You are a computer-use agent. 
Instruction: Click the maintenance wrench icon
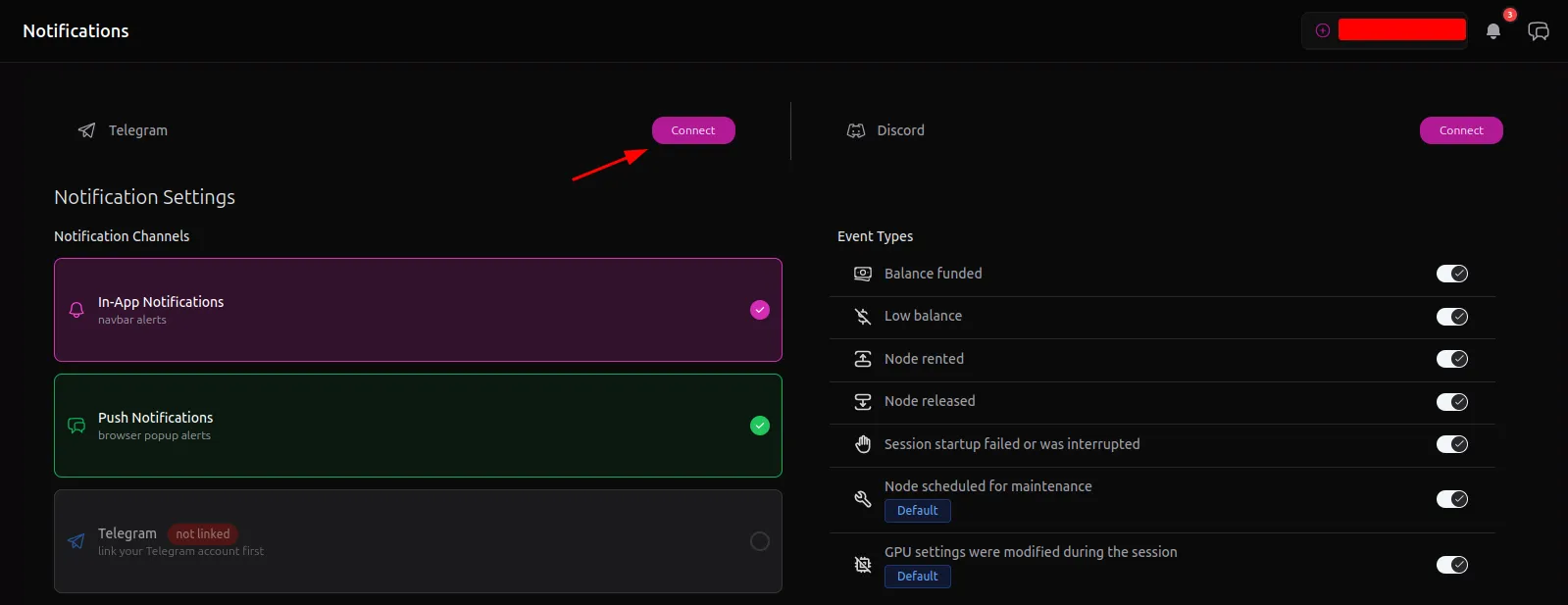pyautogui.click(x=863, y=499)
